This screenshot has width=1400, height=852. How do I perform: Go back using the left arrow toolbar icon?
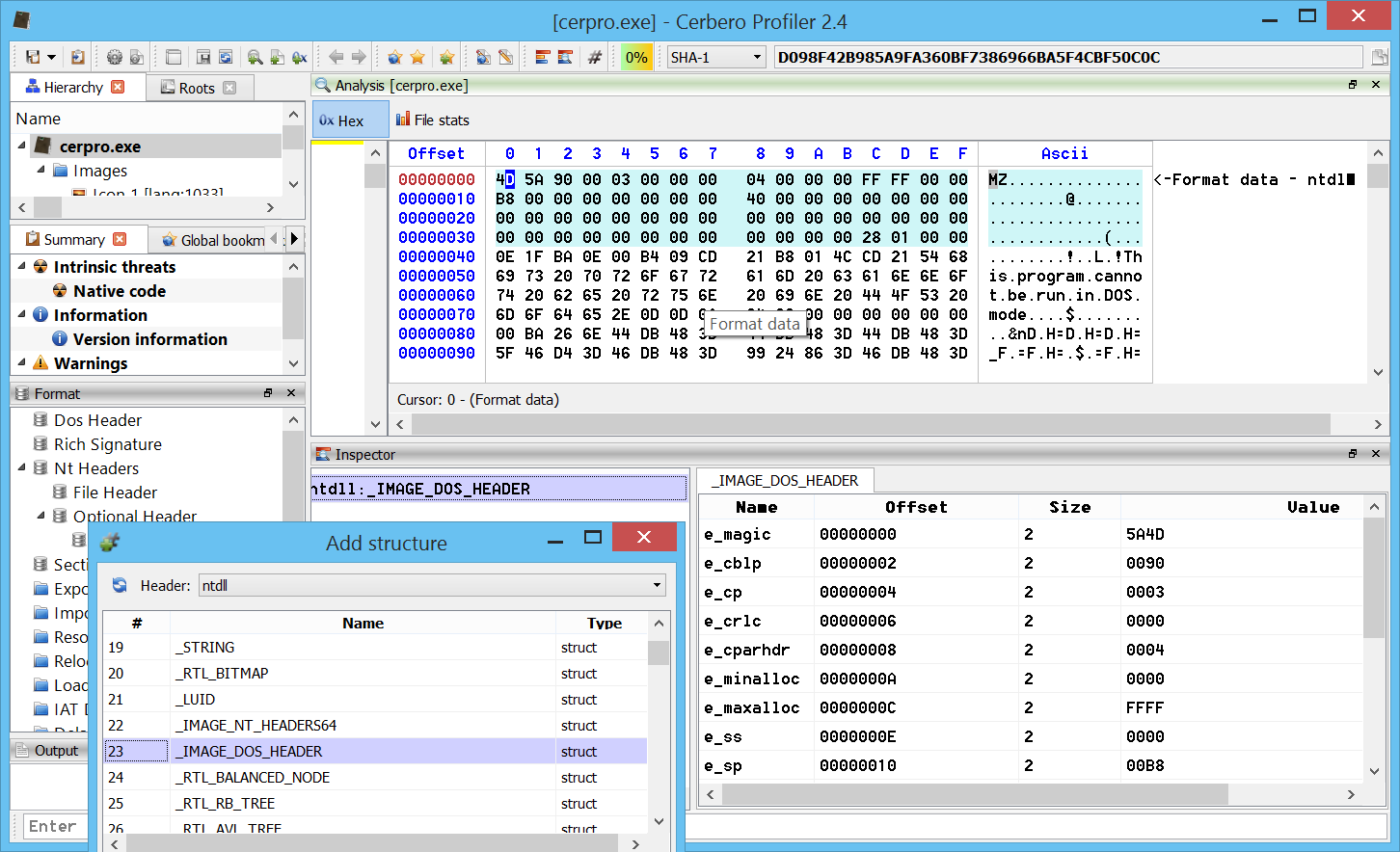pos(336,57)
